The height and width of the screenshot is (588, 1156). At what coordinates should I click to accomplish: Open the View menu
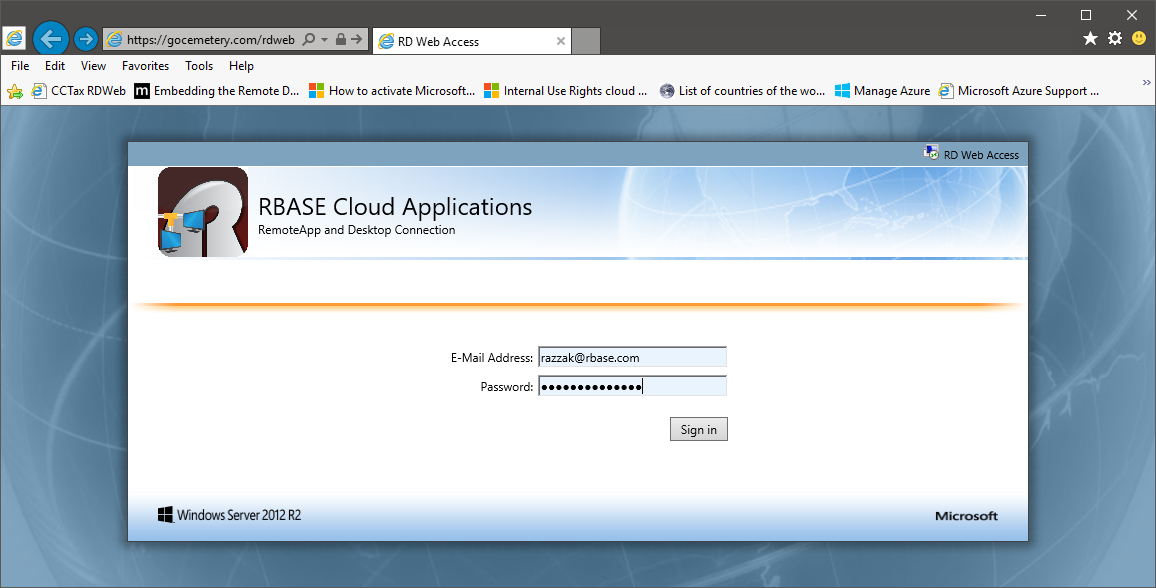(x=93, y=66)
